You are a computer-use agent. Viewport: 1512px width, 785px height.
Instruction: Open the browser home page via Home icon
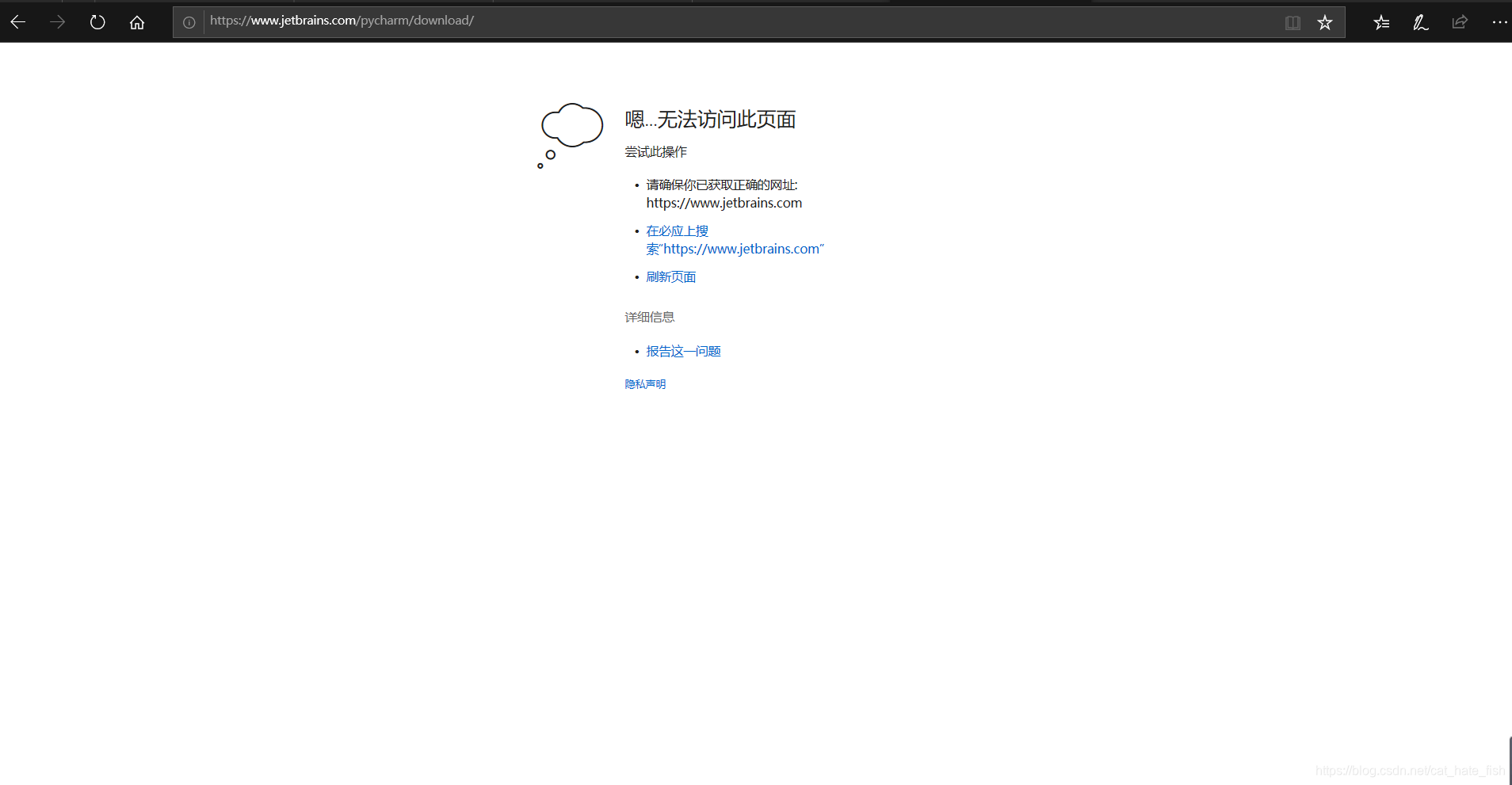pos(136,21)
